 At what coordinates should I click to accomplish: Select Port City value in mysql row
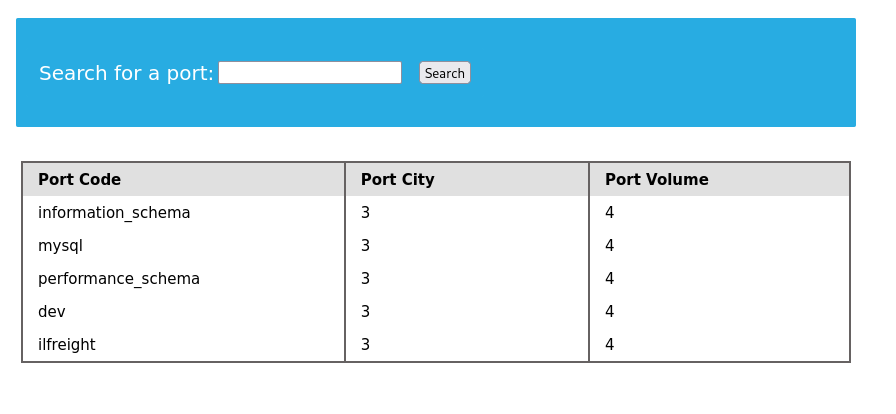coord(366,246)
